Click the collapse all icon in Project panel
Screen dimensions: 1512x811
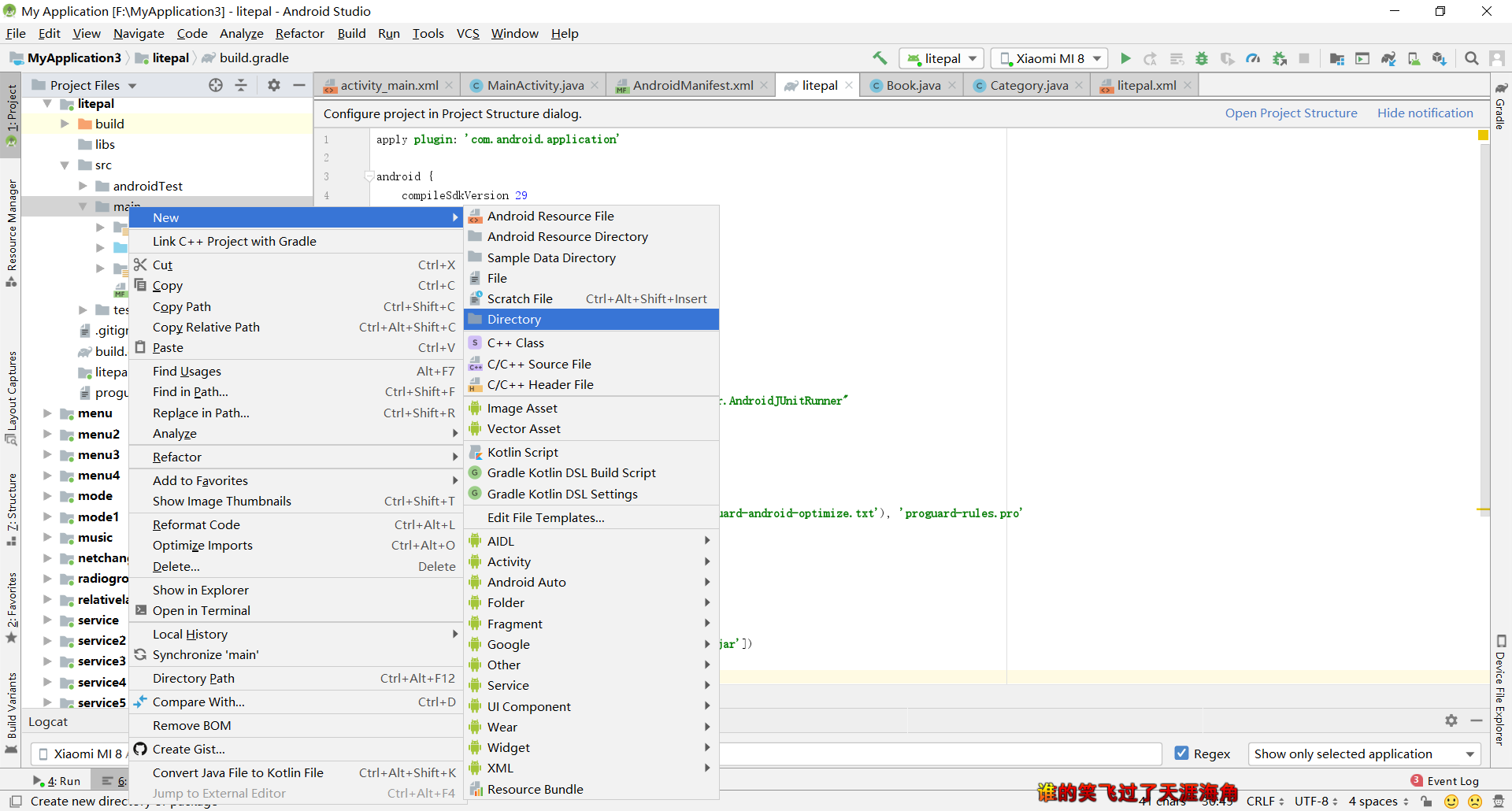pos(241,85)
